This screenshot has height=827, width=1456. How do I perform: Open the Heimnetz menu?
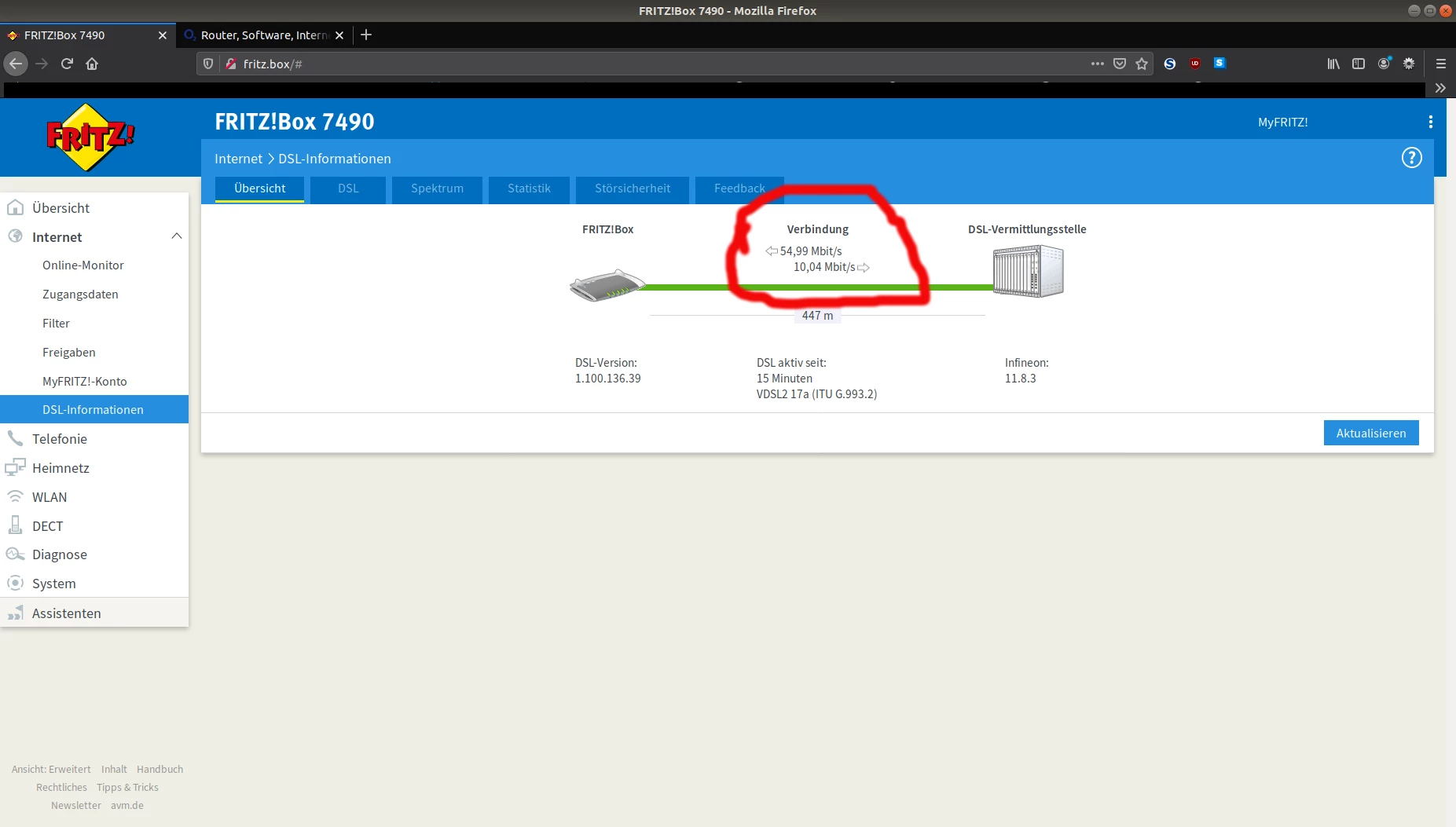point(94,467)
